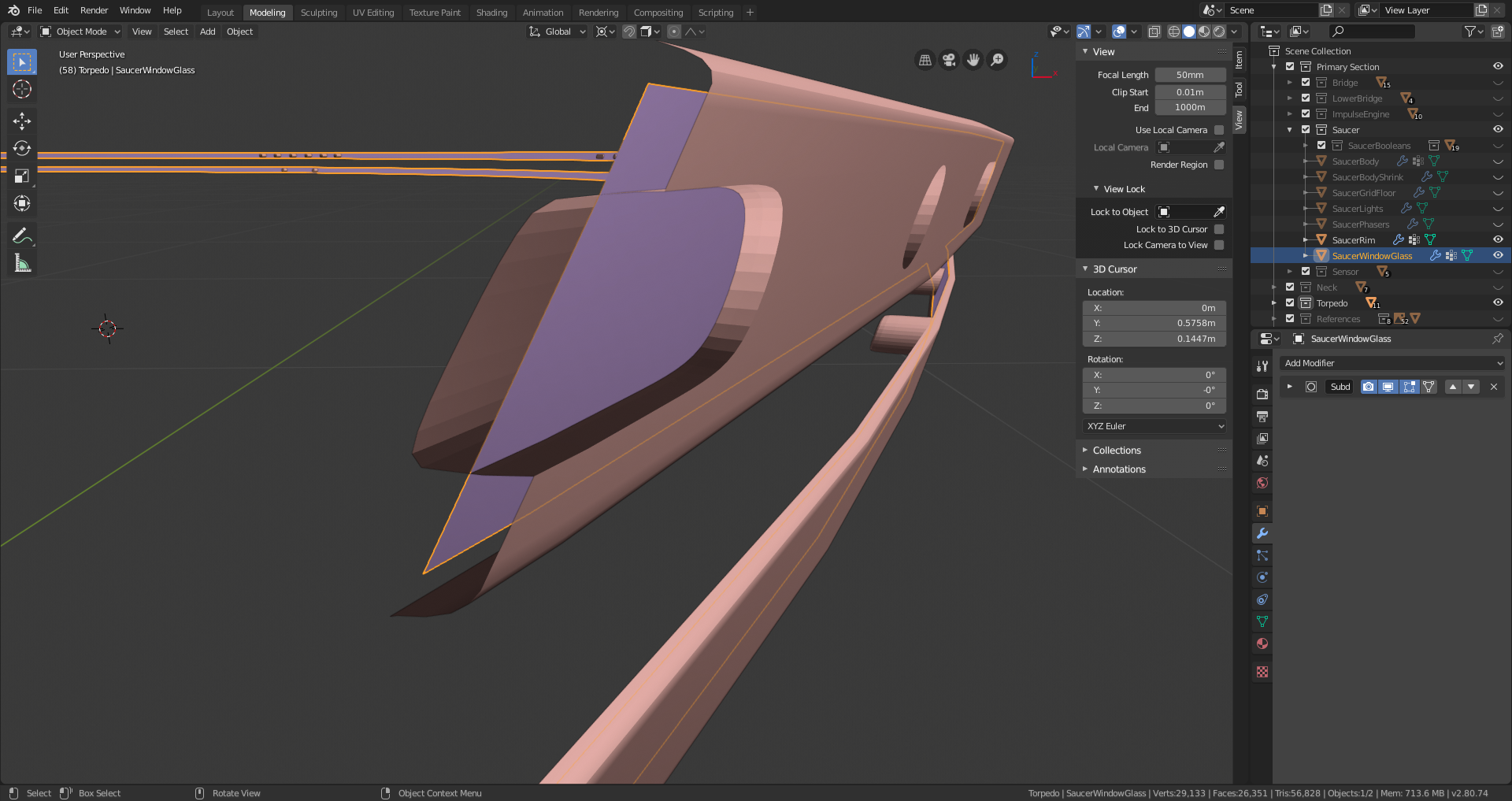The height and width of the screenshot is (801, 1512).
Task: Select the Annotate tool
Action: point(22,235)
